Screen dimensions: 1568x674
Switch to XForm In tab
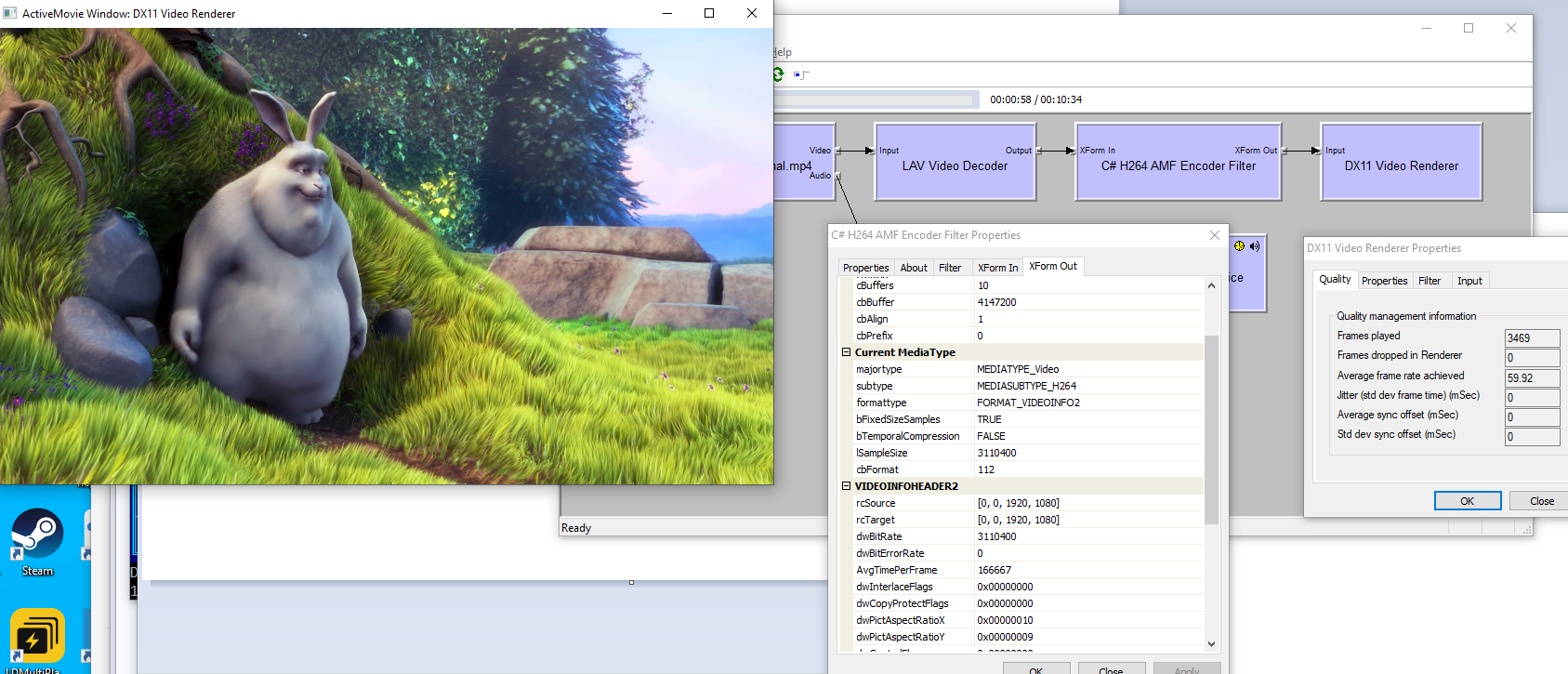997,268
